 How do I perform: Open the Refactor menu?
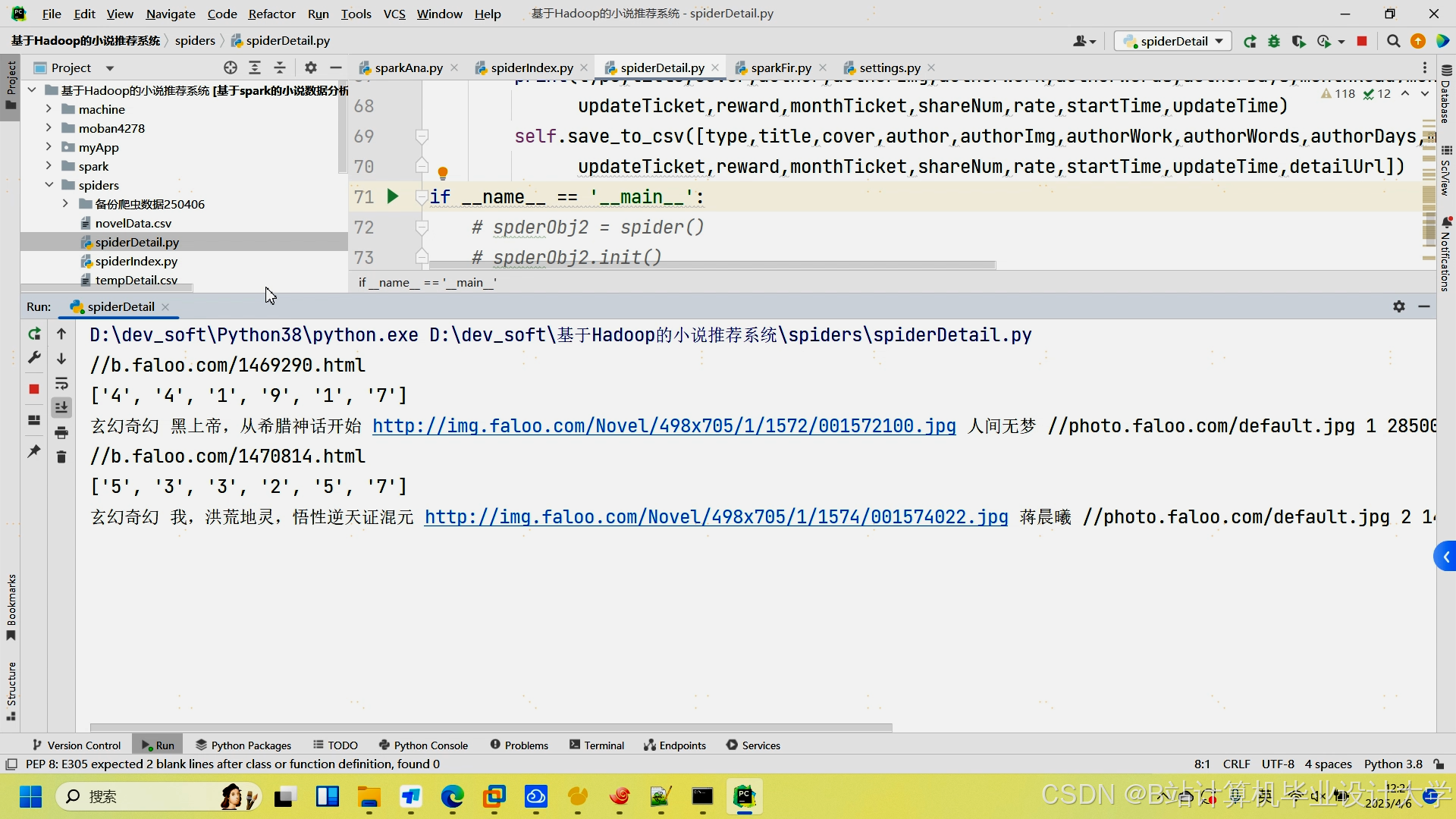[271, 14]
